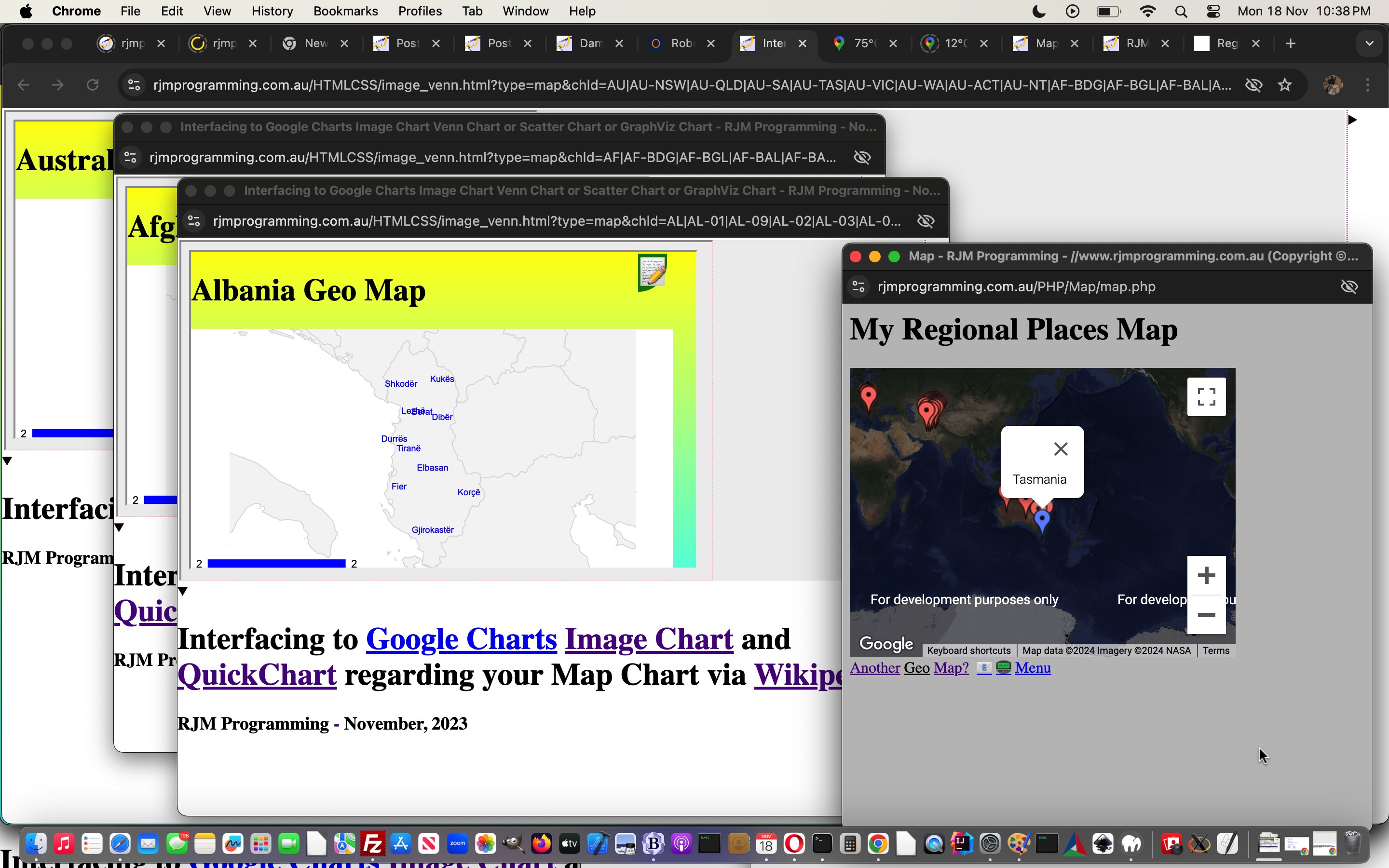Click the Another link under the map
Viewport: 1389px width, 868px height.
click(875, 668)
